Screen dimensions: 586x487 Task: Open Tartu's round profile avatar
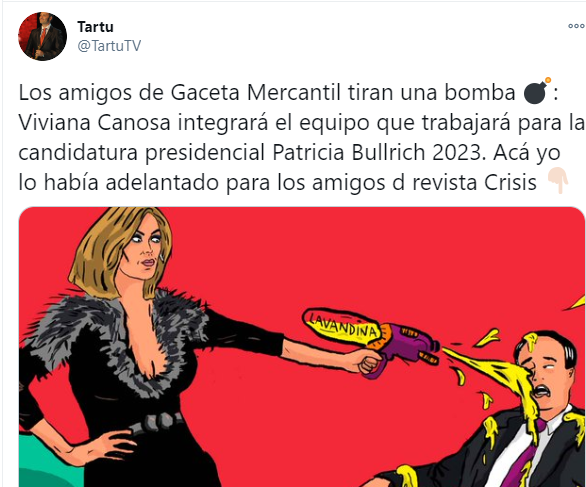[x=43, y=36]
